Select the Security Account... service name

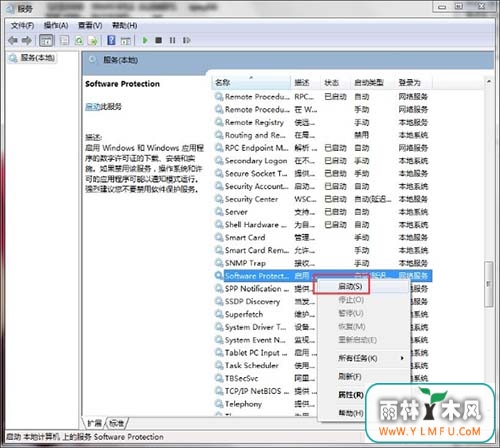[x=257, y=186]
